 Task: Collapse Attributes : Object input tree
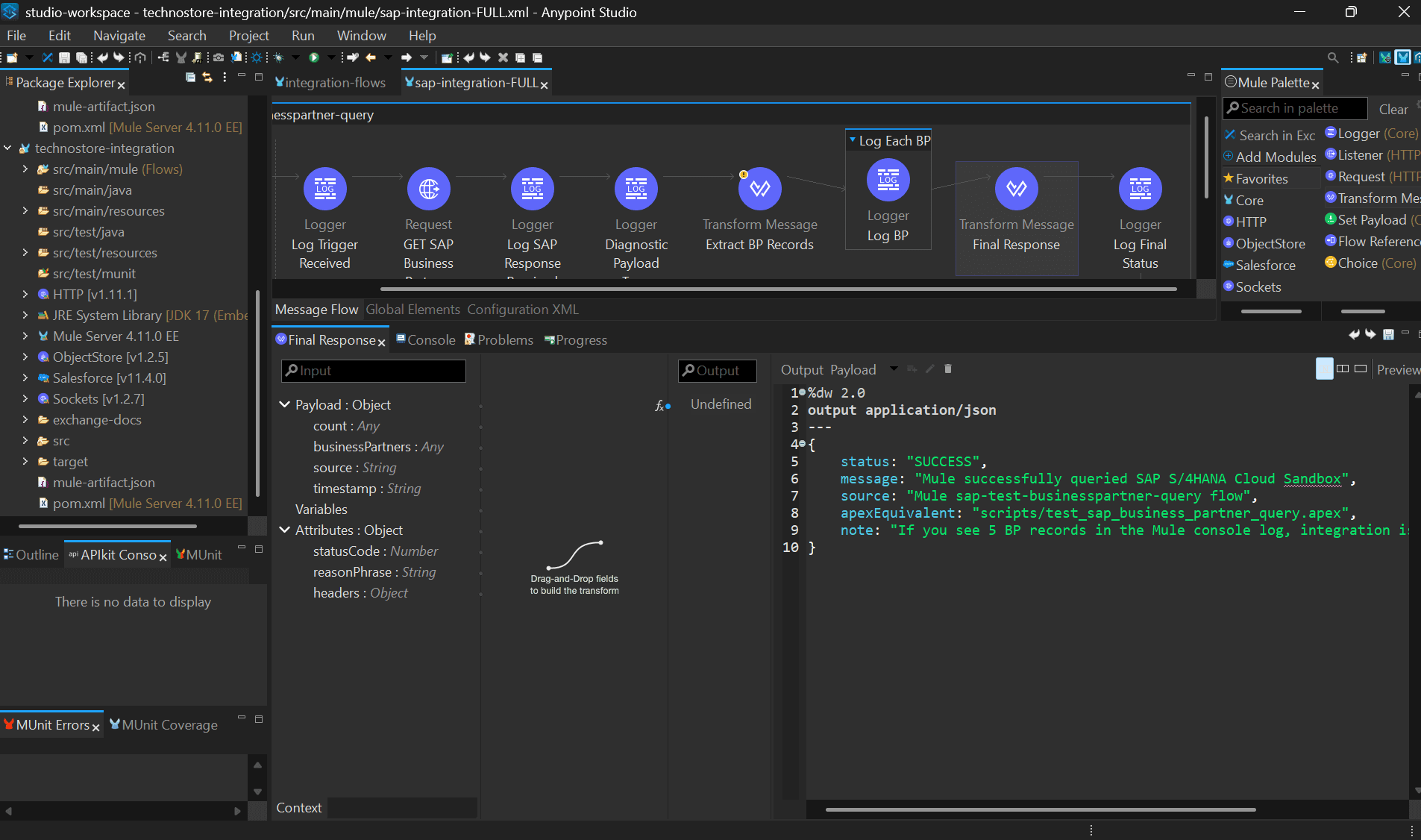[284, 530]
